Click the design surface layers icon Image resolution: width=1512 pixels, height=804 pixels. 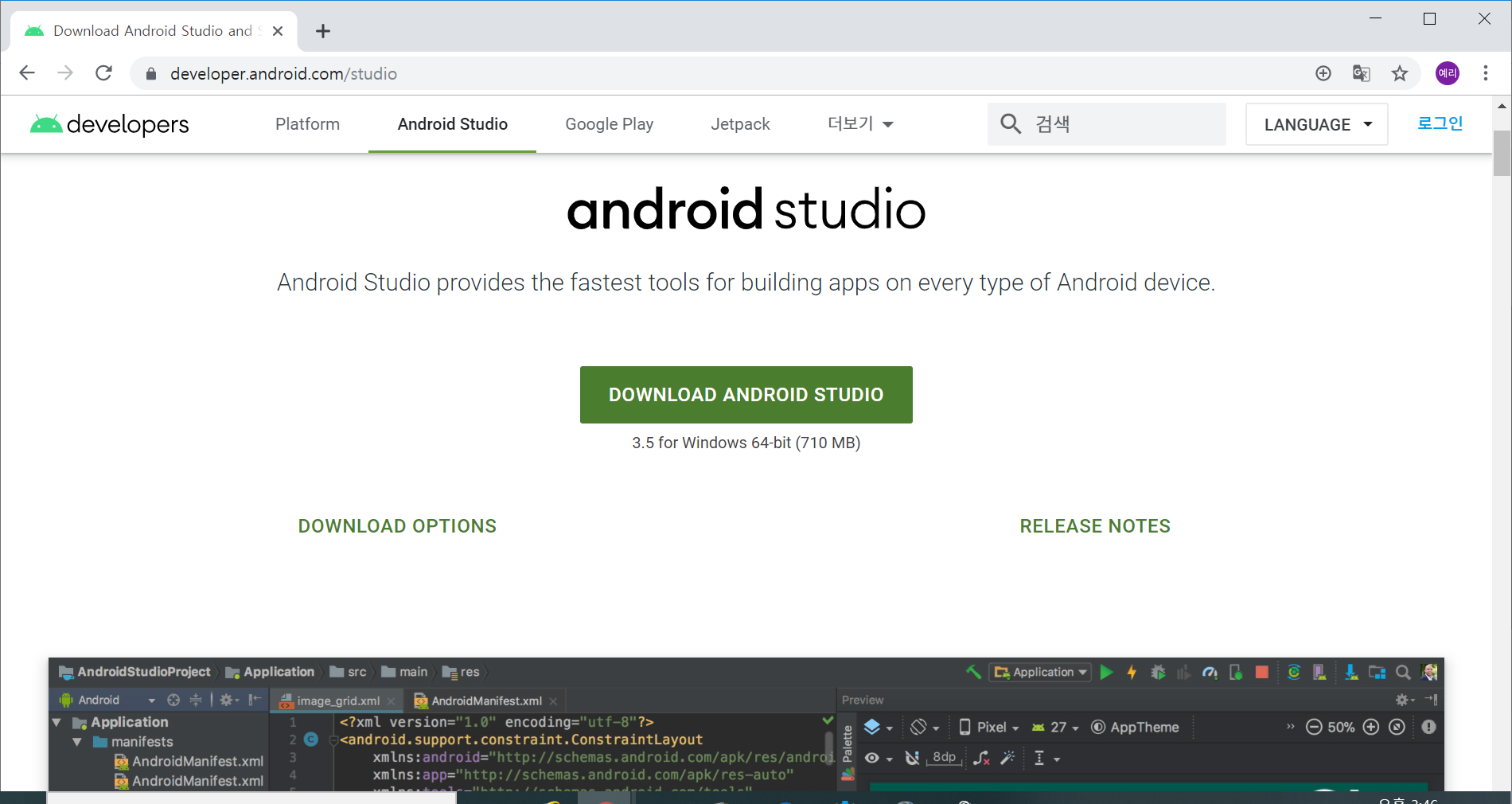point(872,727)
